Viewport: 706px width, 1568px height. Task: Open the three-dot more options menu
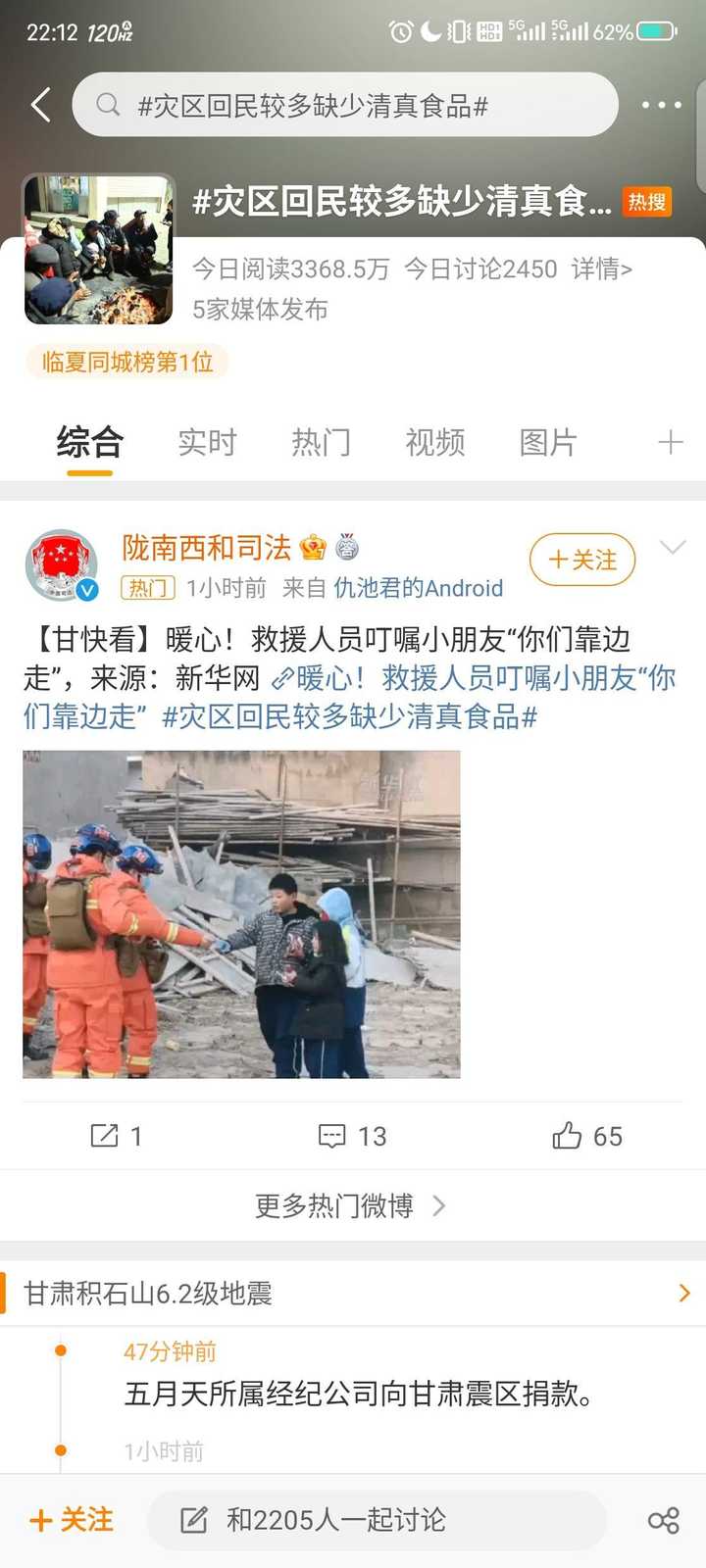[662, 105]
